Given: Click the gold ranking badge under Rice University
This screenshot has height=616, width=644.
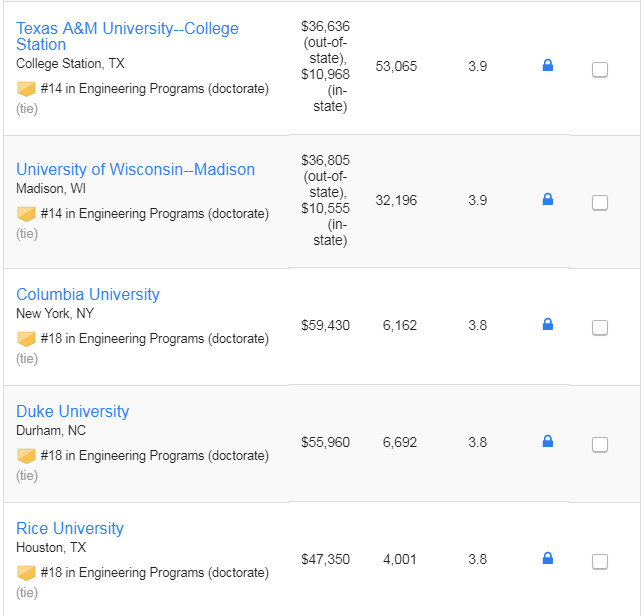Looking at the screenshot, I should 26,573.
